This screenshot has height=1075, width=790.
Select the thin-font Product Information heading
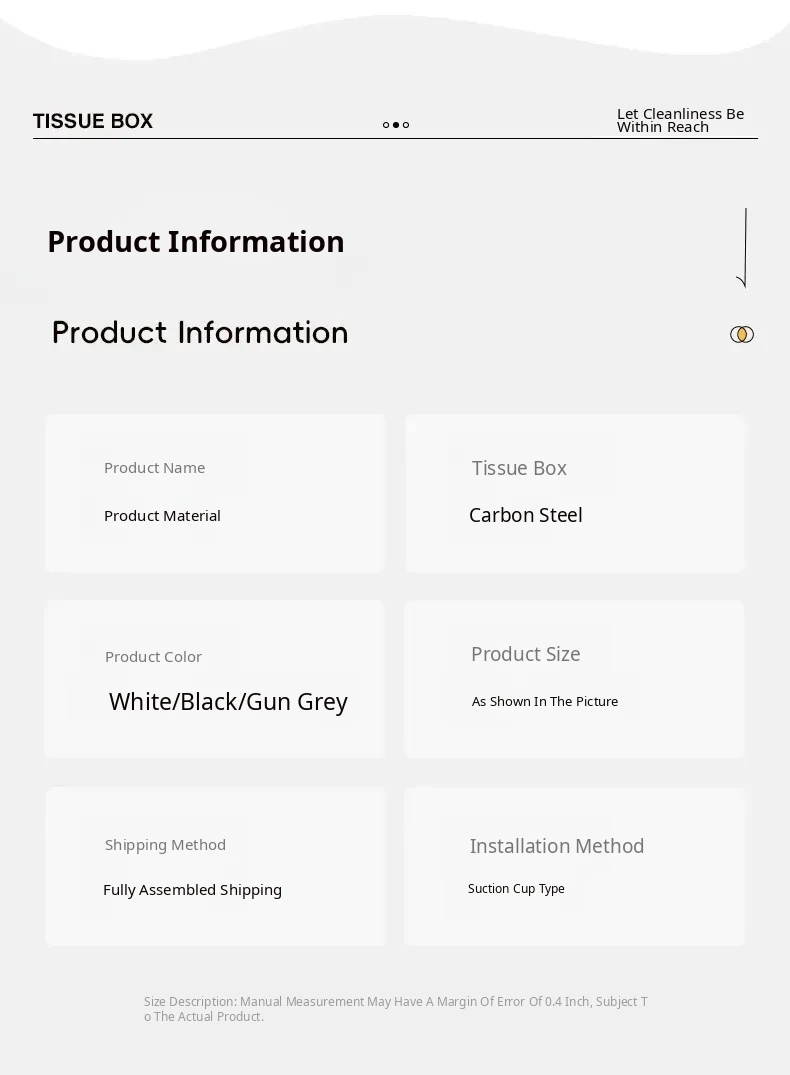click(200, 333)
